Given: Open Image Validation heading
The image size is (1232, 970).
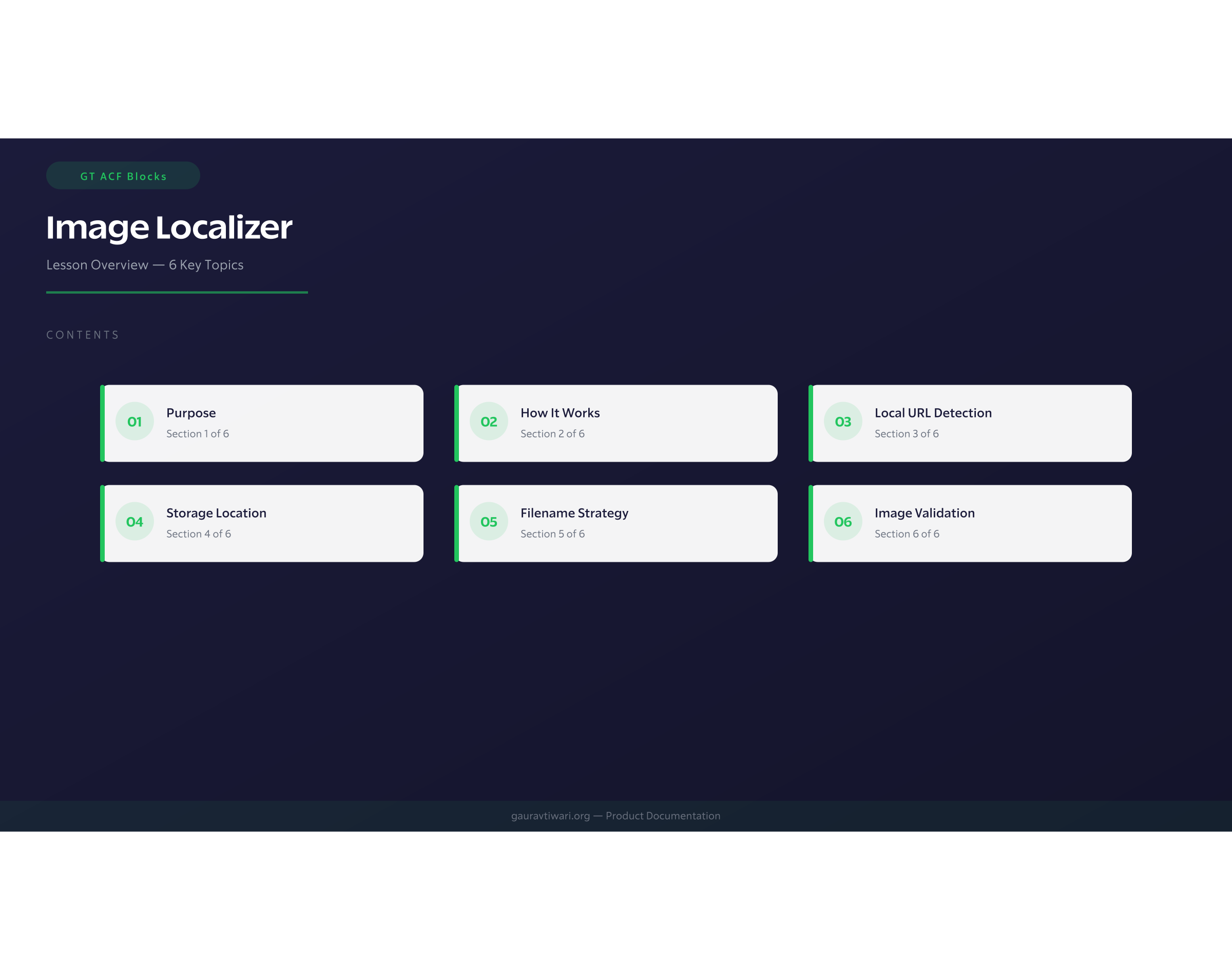Looking at the screenshot, I should coord(925,513).
